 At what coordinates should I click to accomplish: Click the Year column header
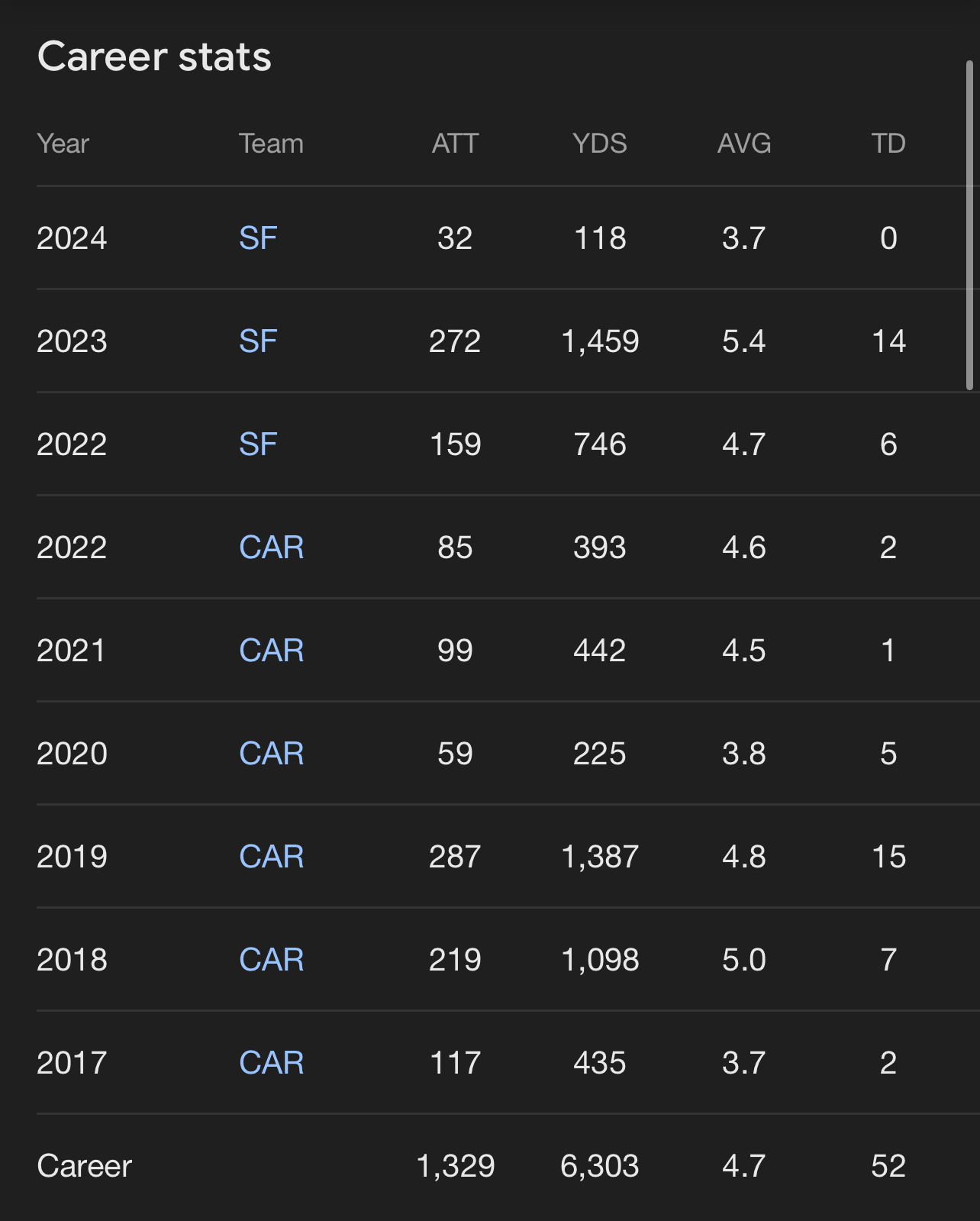pyautogui.click(x=63, y=144)
